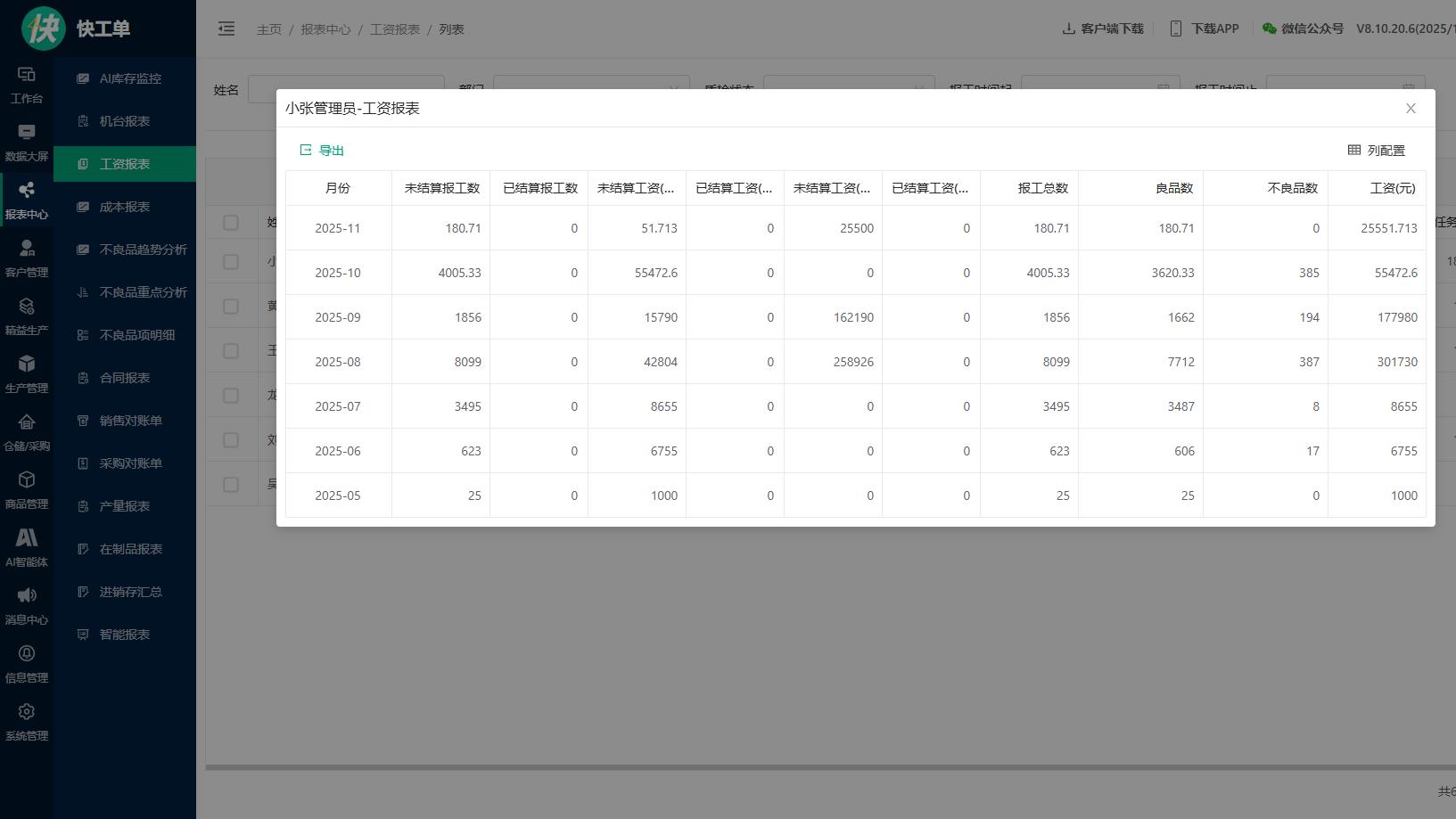Open the 消息中心 sidebar icon

click(27, 596)
